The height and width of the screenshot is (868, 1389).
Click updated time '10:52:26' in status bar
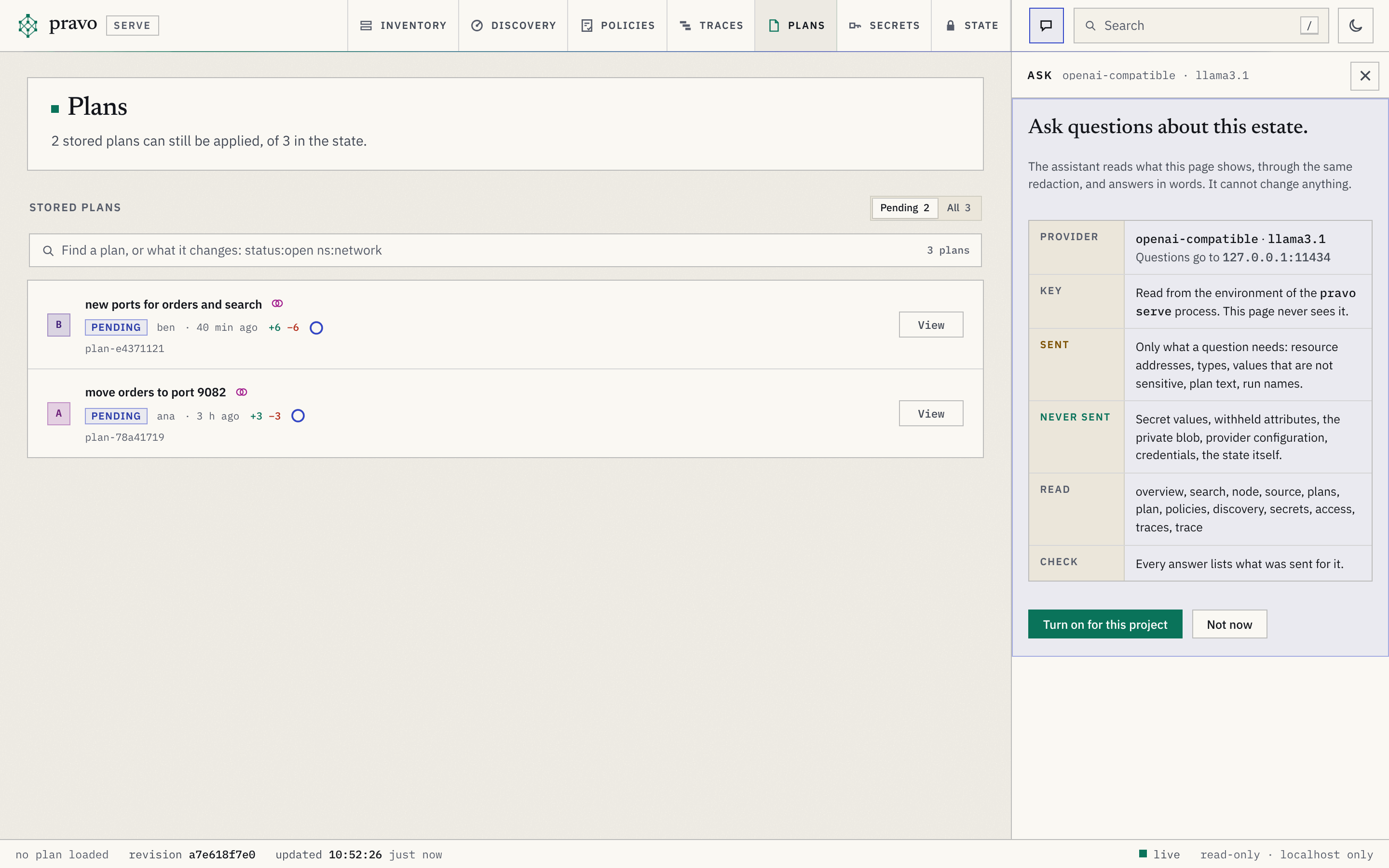pos(355,854)
